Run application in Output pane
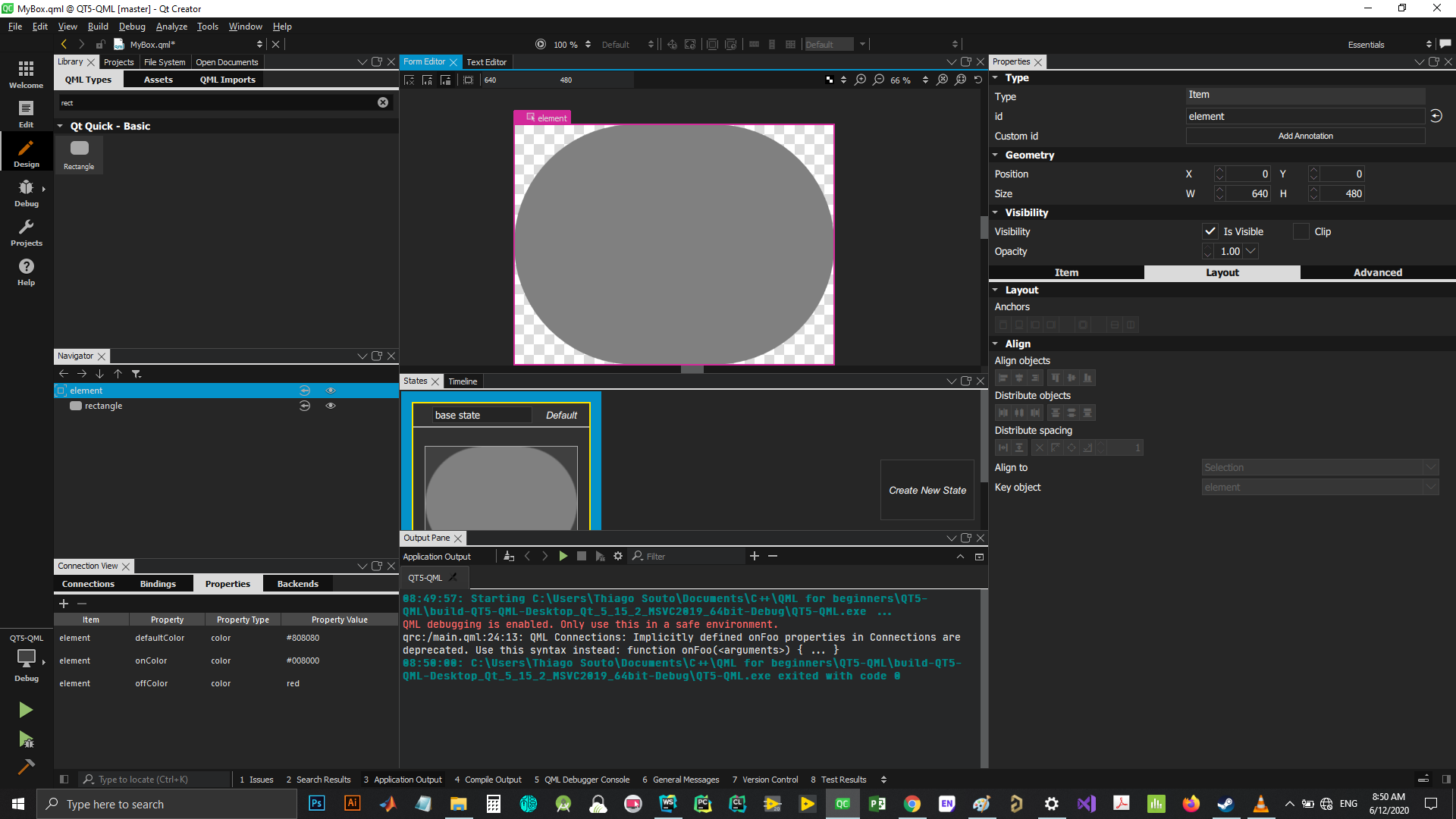This screenshot has height=819, width=1456. 563,556
